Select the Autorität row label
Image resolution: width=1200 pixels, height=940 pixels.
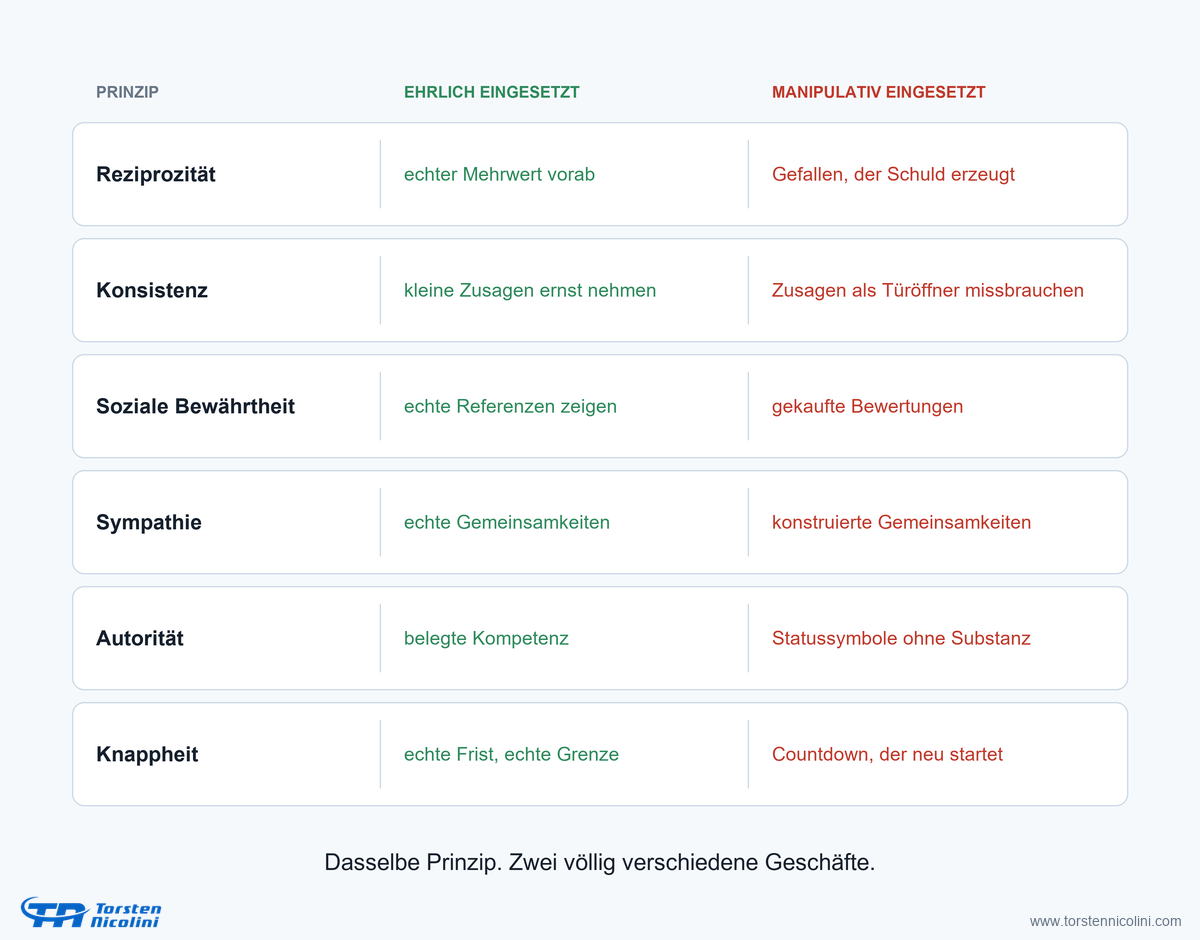[x=140, y=638]
